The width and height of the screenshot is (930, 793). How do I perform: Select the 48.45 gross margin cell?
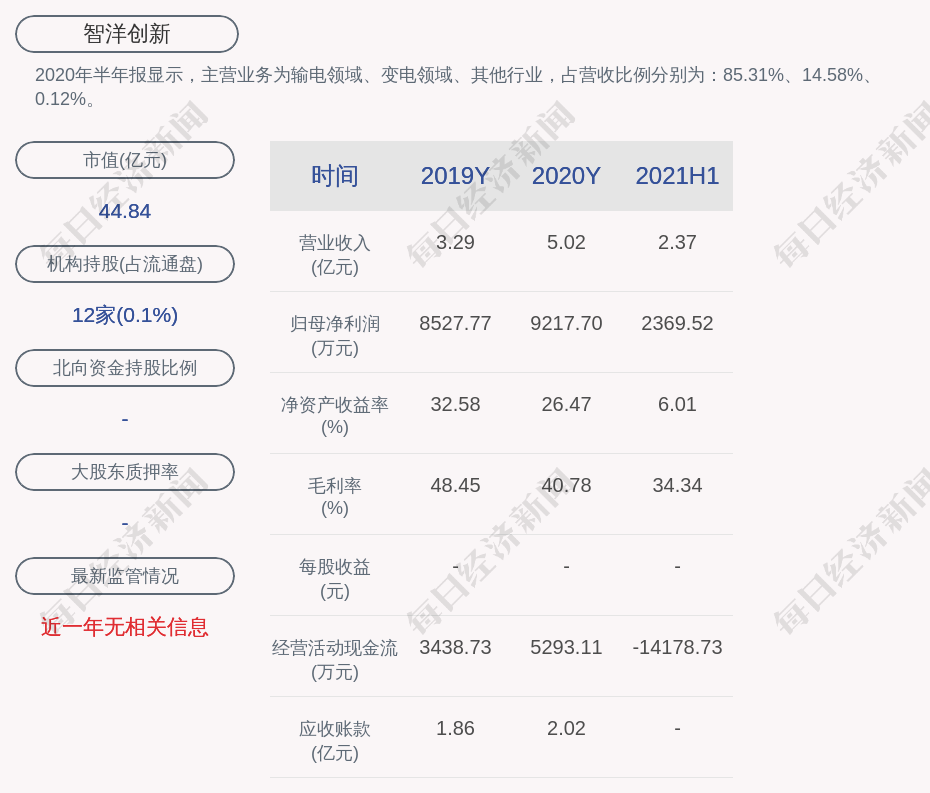point(455,485)
